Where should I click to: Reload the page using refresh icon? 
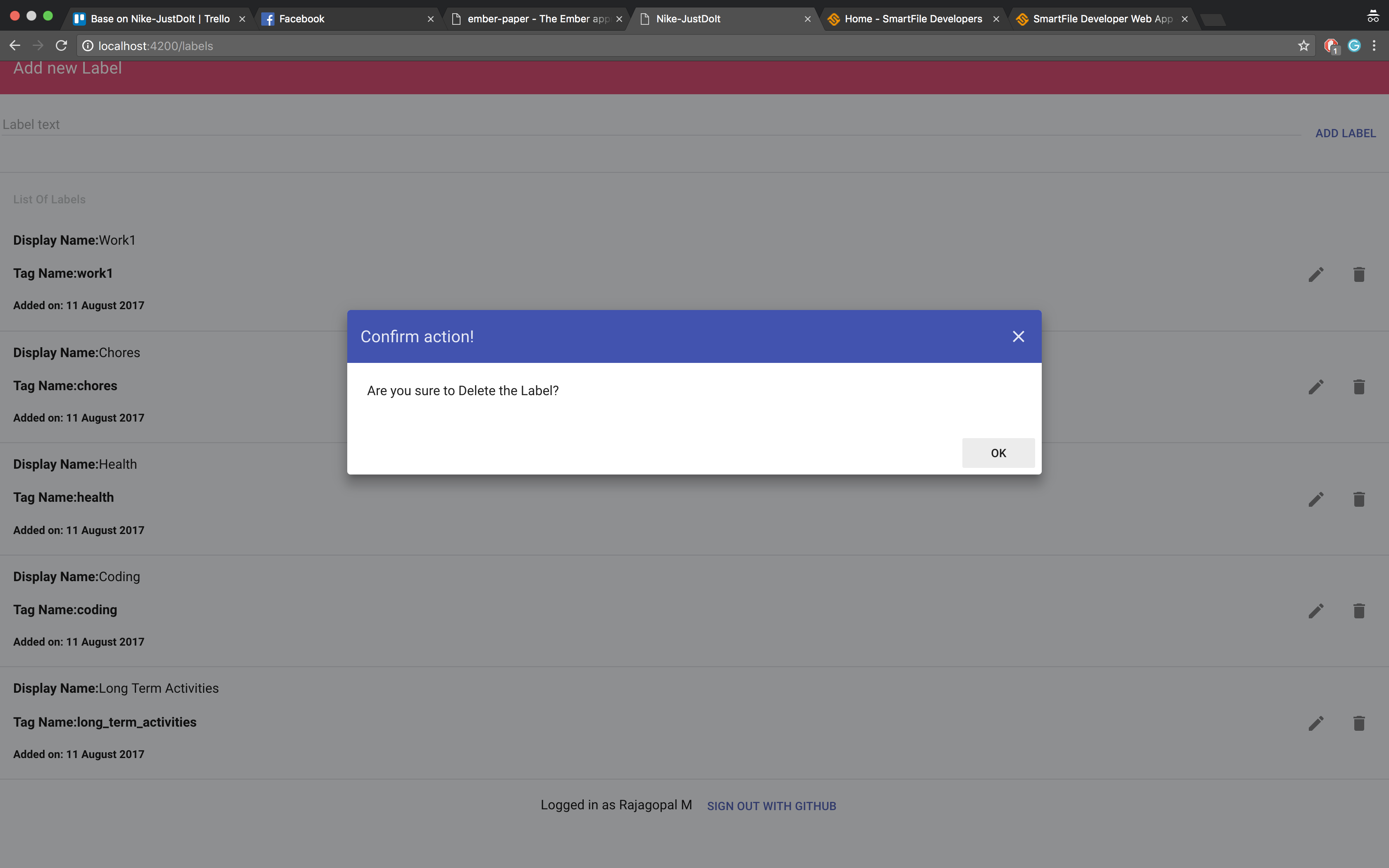point(62,46)
